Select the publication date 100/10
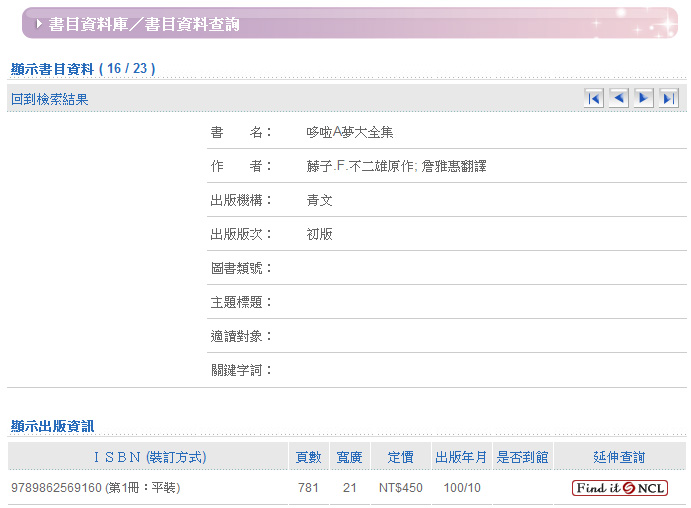This screenshot has width=691, height=508. [x=462, y=488]
